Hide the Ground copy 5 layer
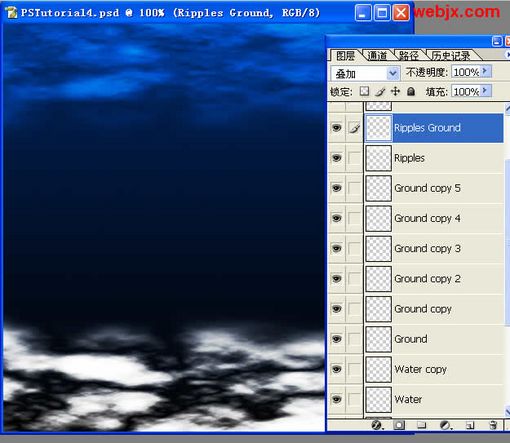Image resolution: width=510 pixels, height=443 pixels. pos(337,188)
